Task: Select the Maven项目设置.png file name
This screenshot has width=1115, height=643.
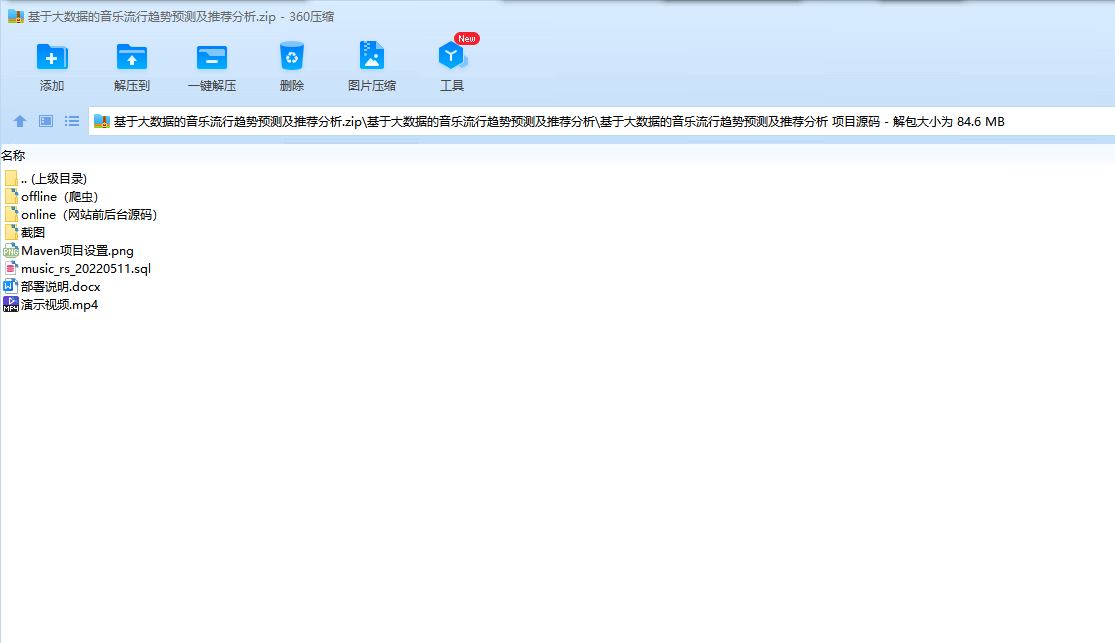Action: [78, 250]
